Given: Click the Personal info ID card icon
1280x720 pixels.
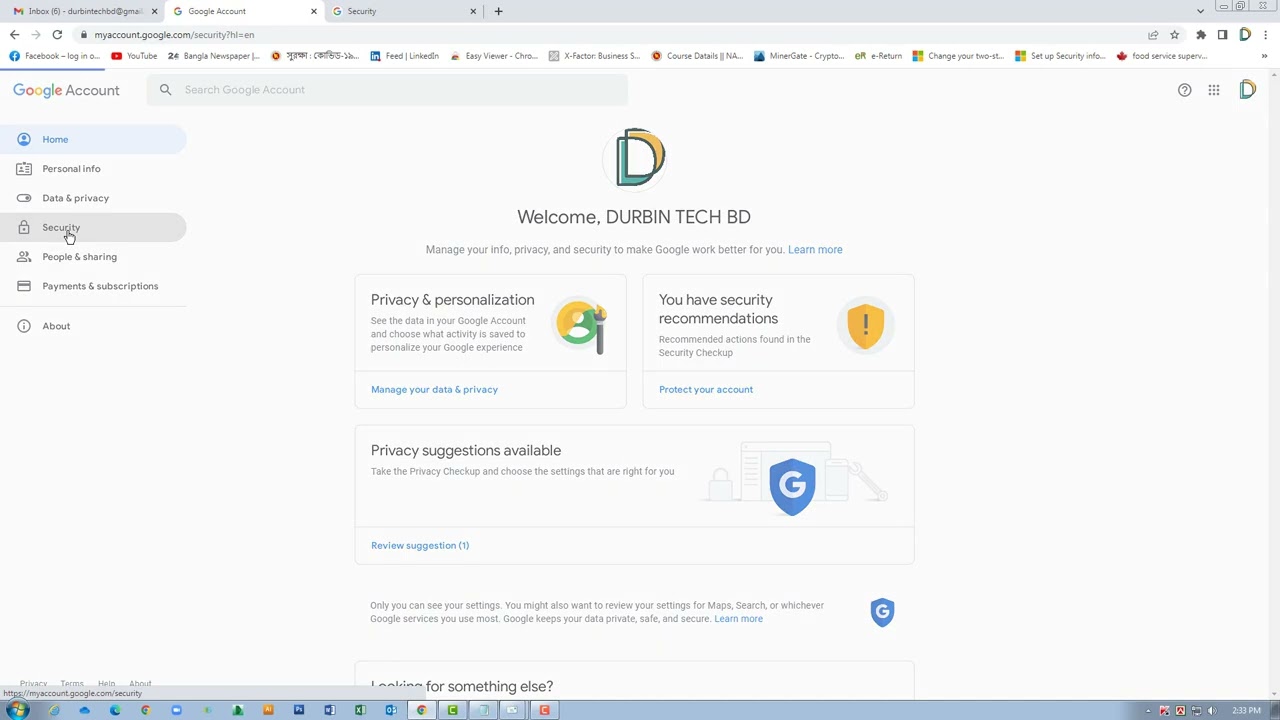Looking at the screenshot, I should pos(24,169).
